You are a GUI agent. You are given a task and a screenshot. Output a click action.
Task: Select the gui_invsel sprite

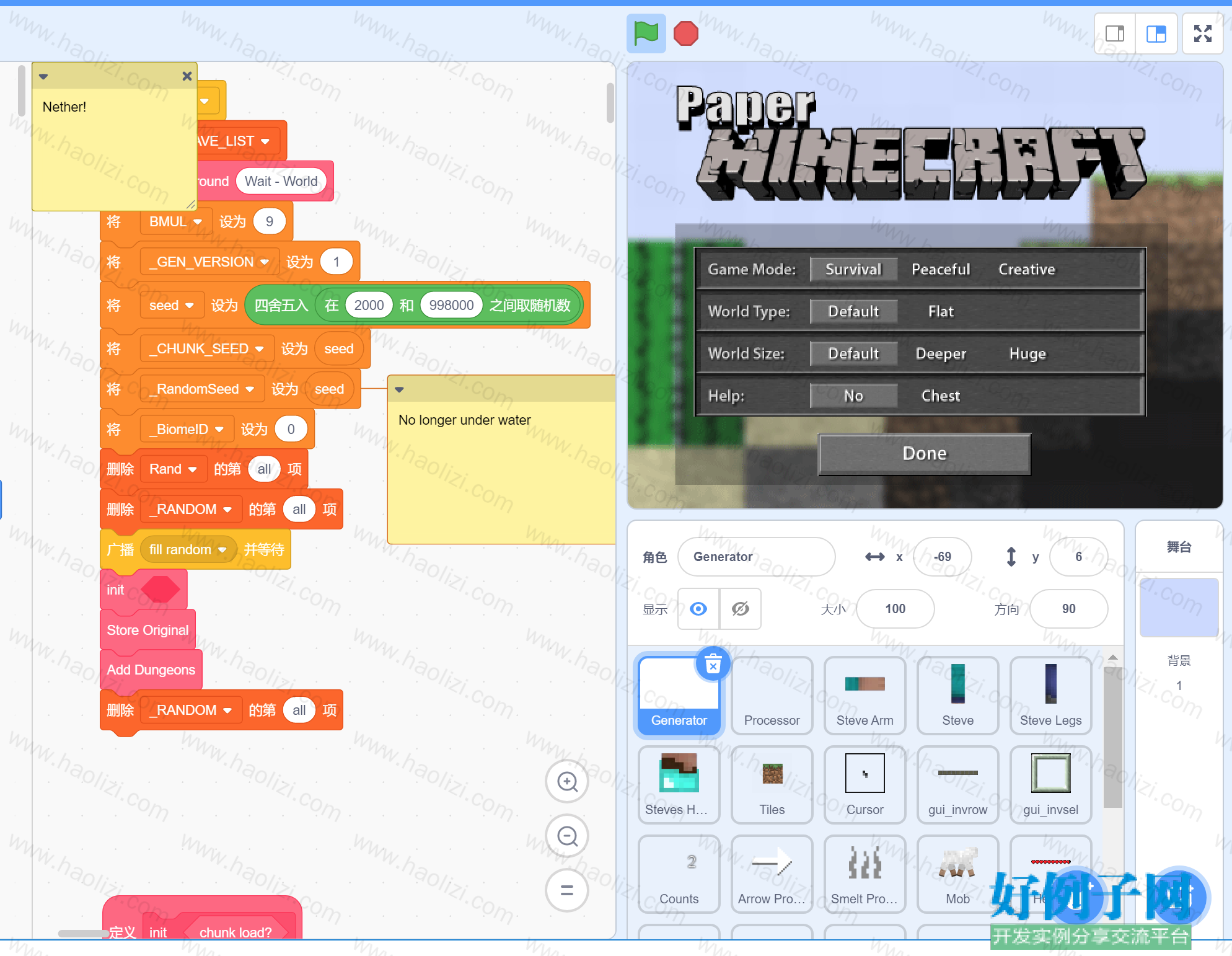1050,786
